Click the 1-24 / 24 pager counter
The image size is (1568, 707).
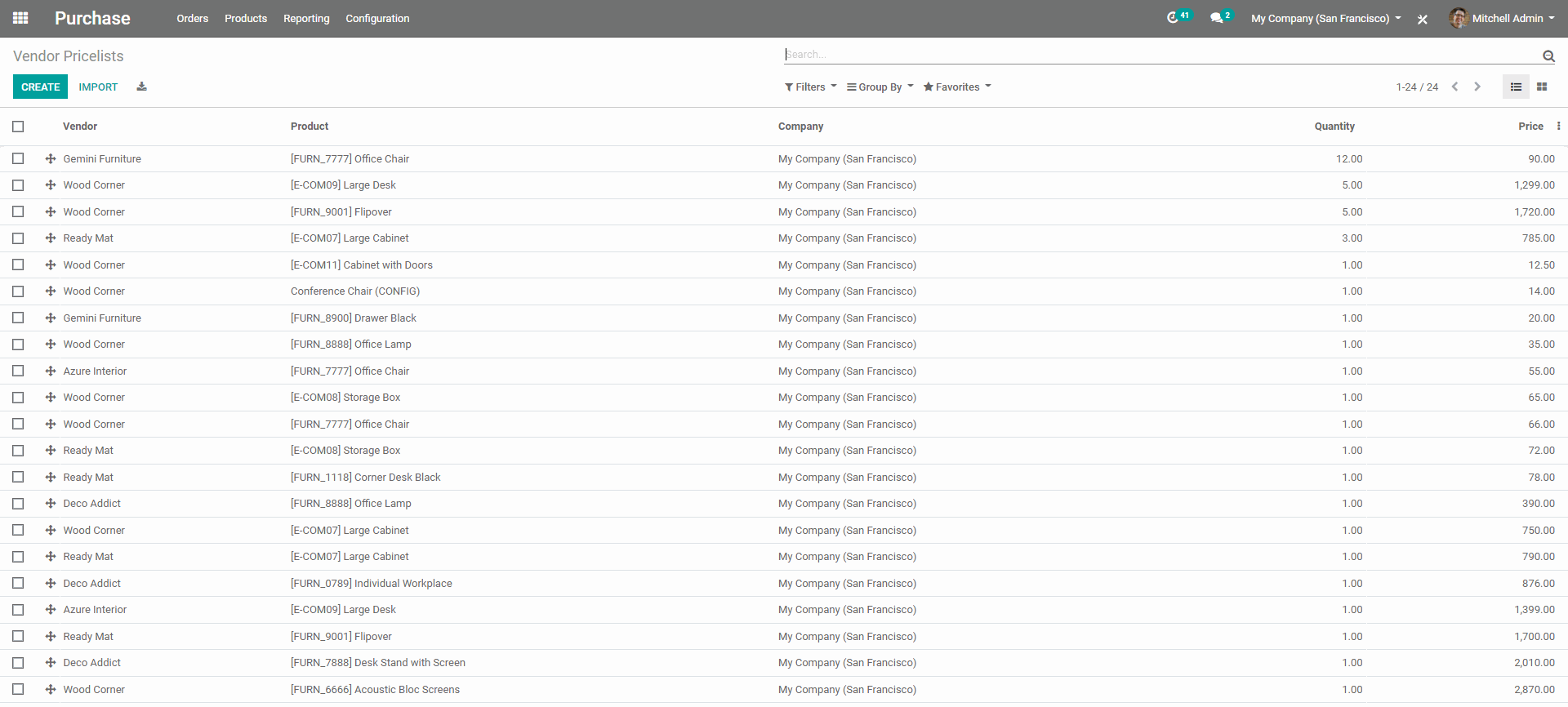1417,87
